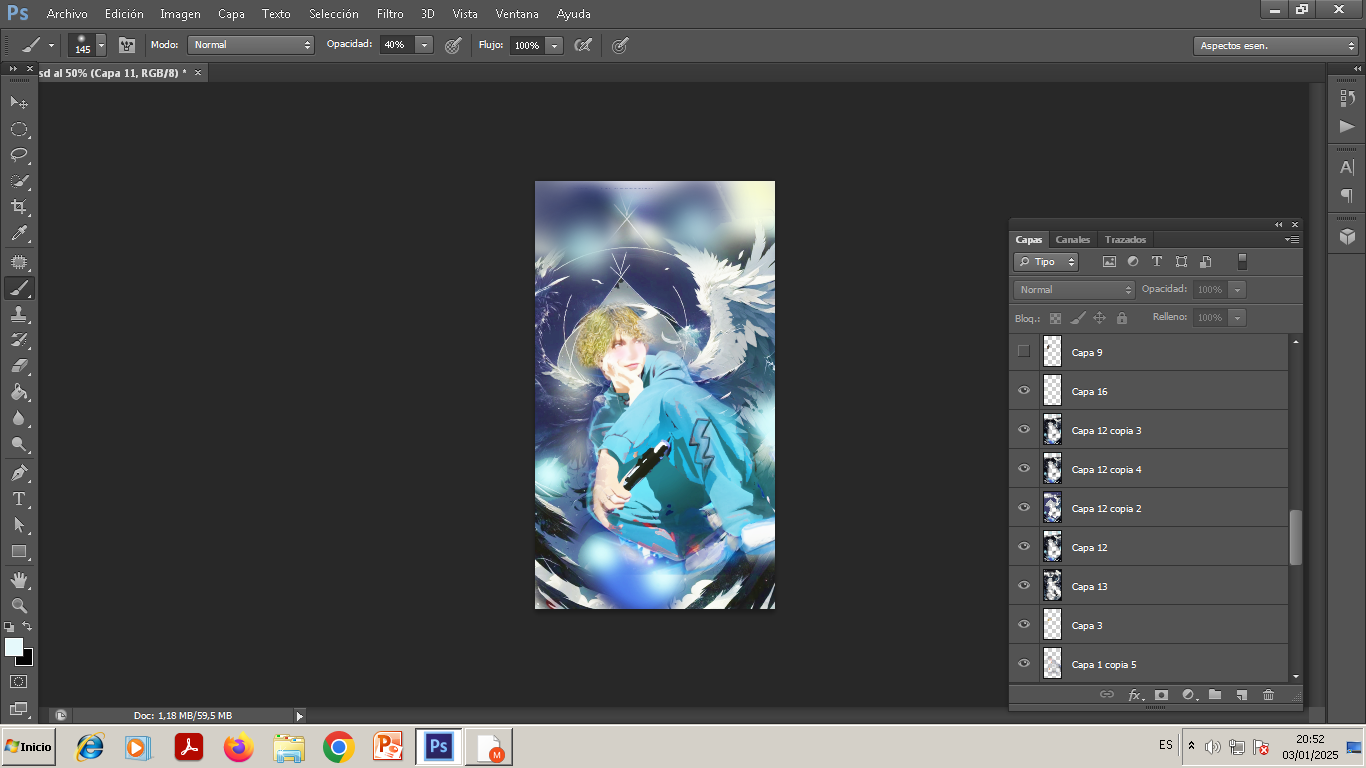Swap foreground and background colors
Image resolution: width=1366 pixels, height=768 pixels.
pyautogui.click(x=28, y=626)
